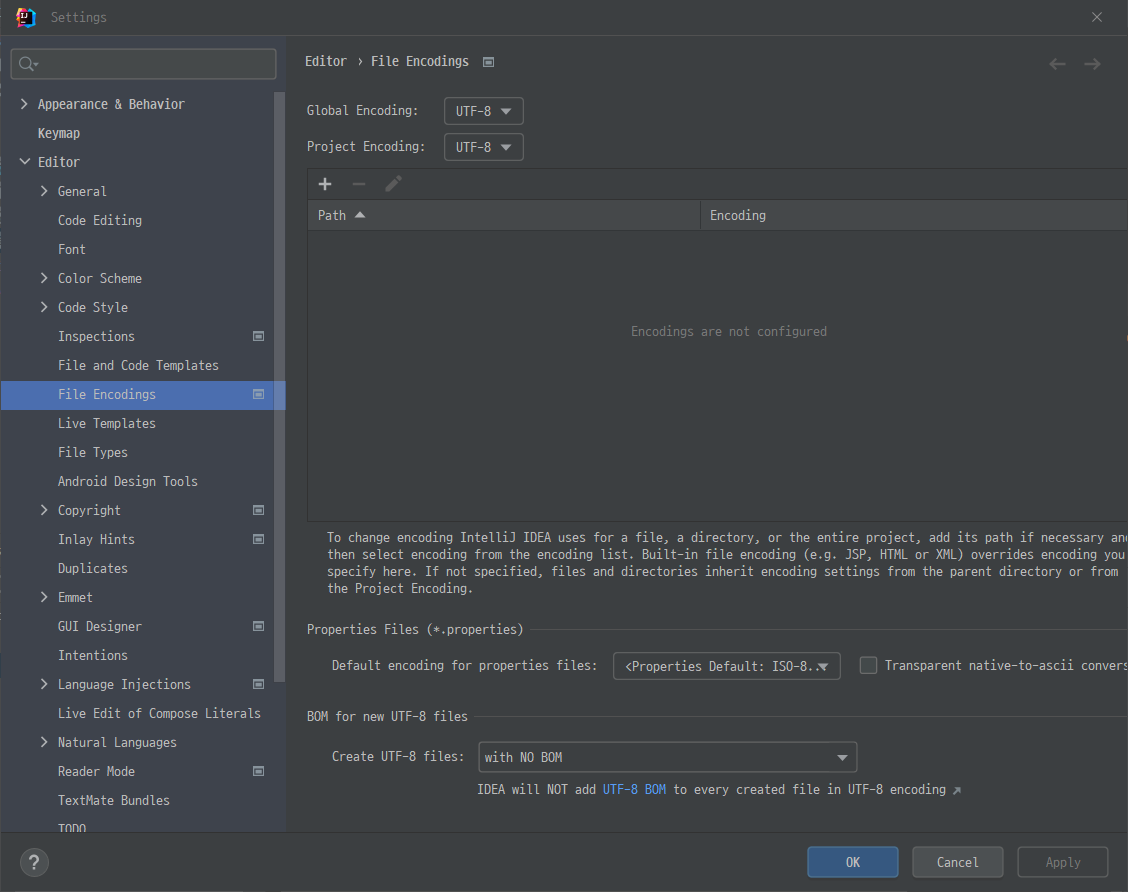Image resolution: width=1128 pixels, height=892 pixels.
Task: Expand the Copyright node chevron
Action: 44,510
